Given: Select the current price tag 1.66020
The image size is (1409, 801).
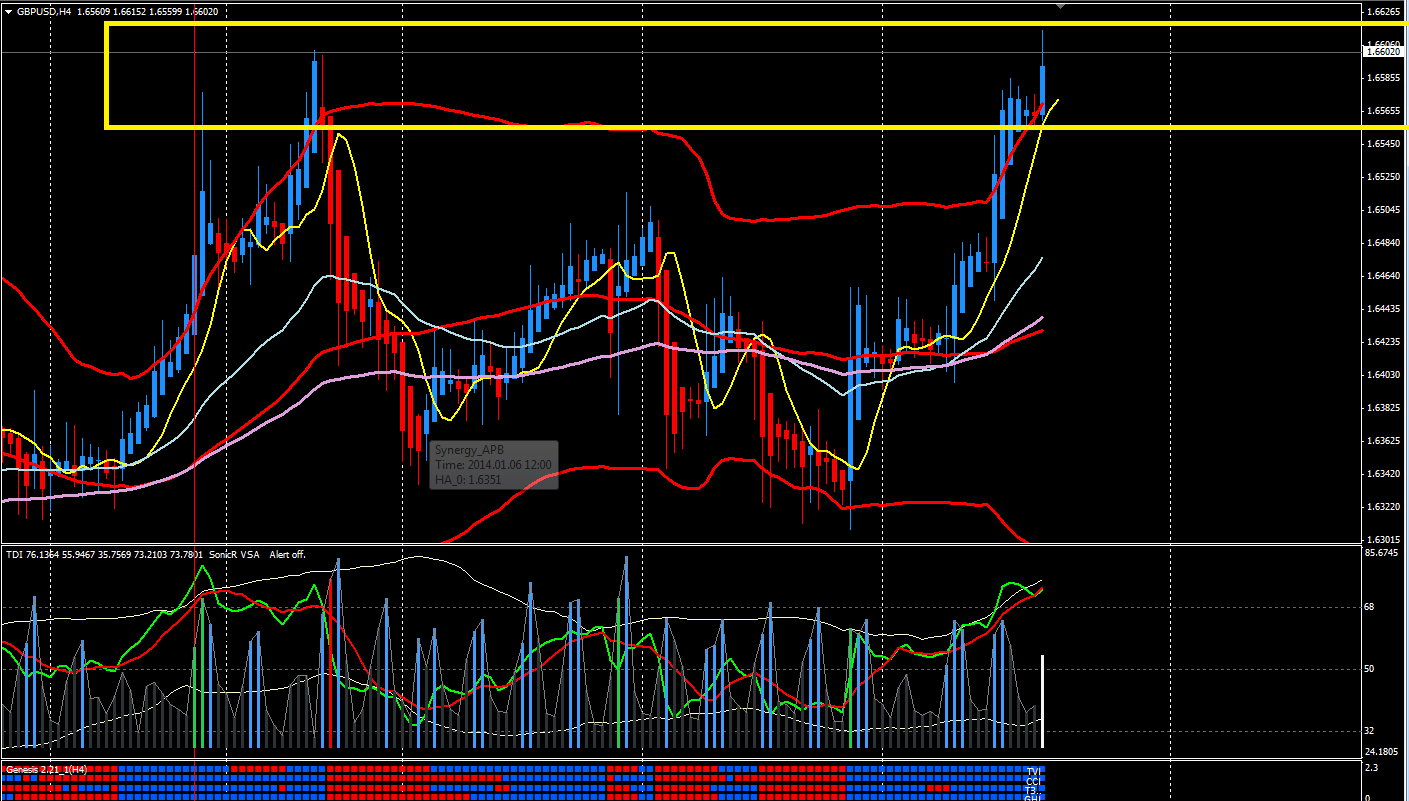Looking at the screenshot, I should point(1383,51).
